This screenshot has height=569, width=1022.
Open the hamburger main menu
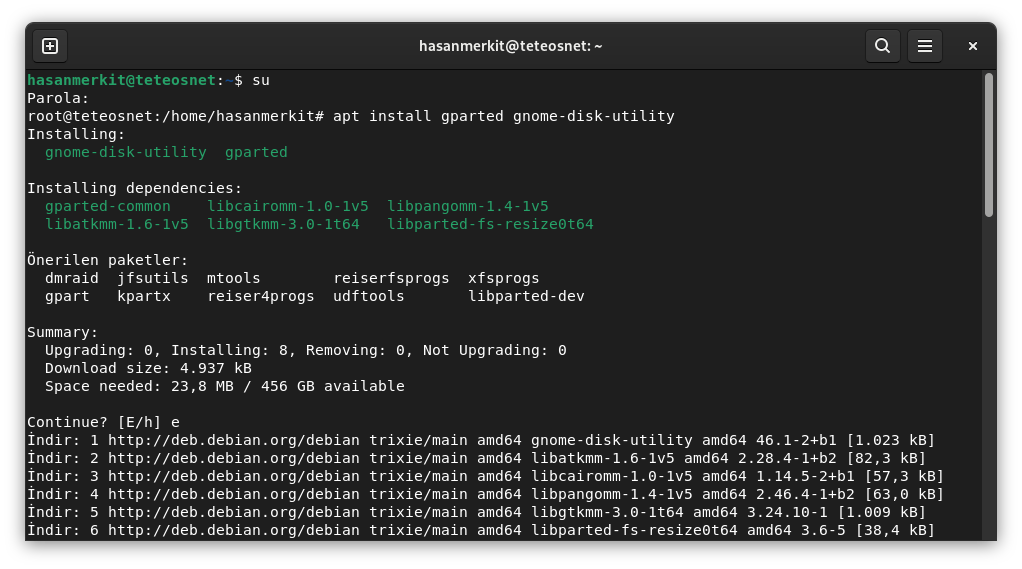pos(925,46)
